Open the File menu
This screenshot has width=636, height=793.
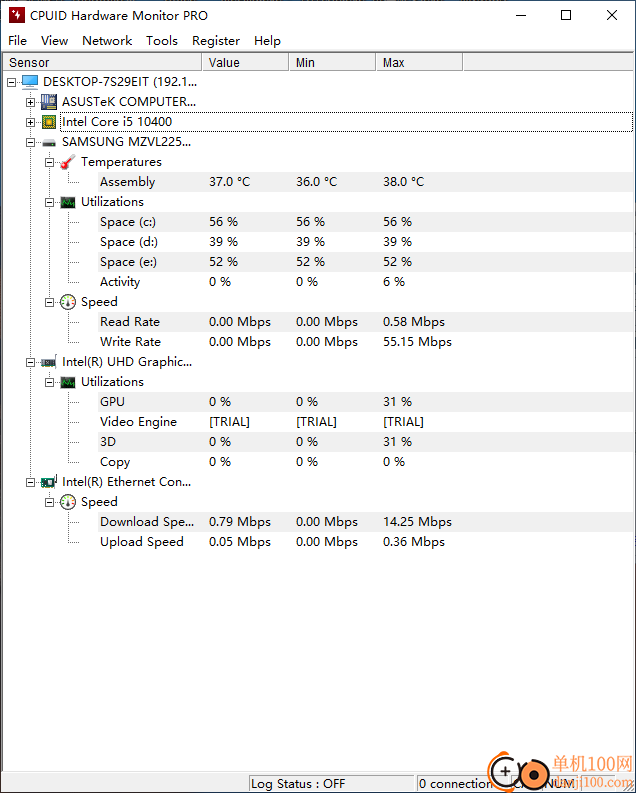18,40
